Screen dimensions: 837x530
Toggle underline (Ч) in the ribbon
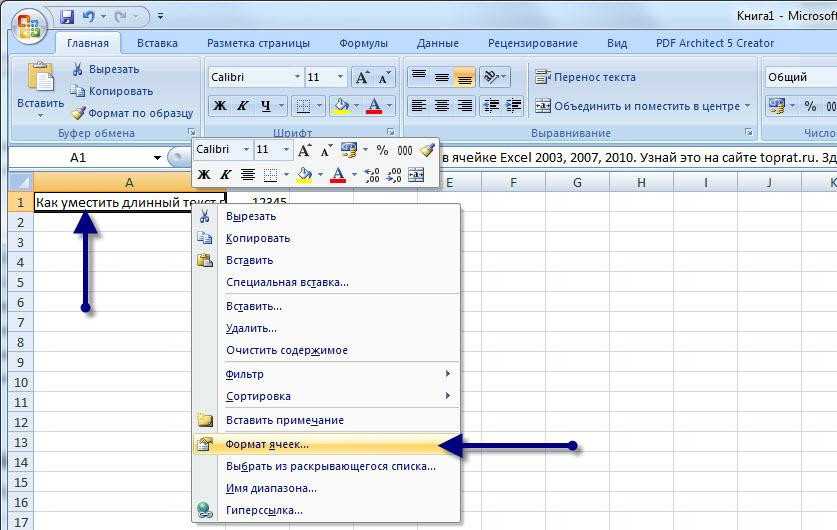click(265, 106)
